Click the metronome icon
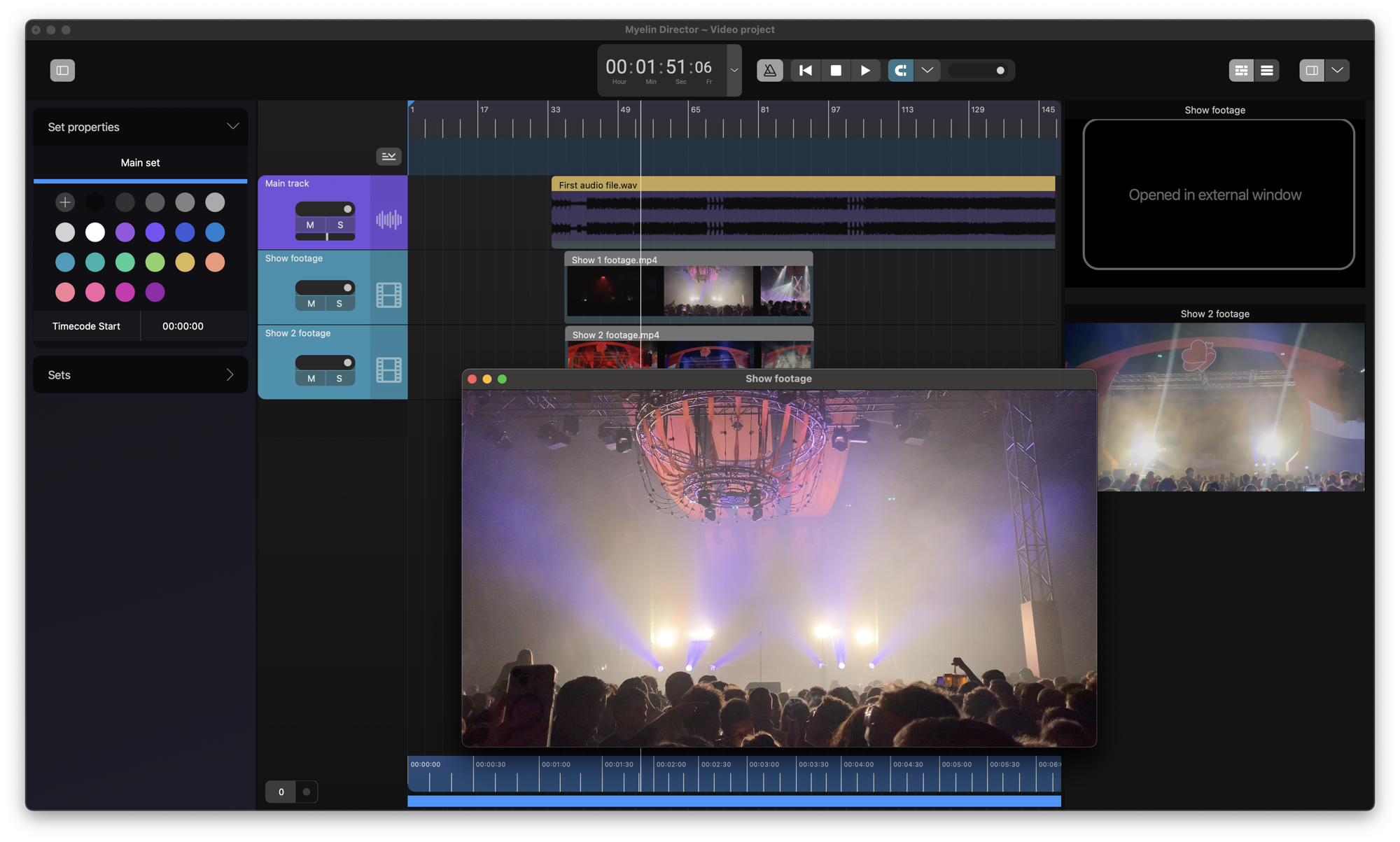The height and width of the screenshot is (842, 1400). (769, 70)
